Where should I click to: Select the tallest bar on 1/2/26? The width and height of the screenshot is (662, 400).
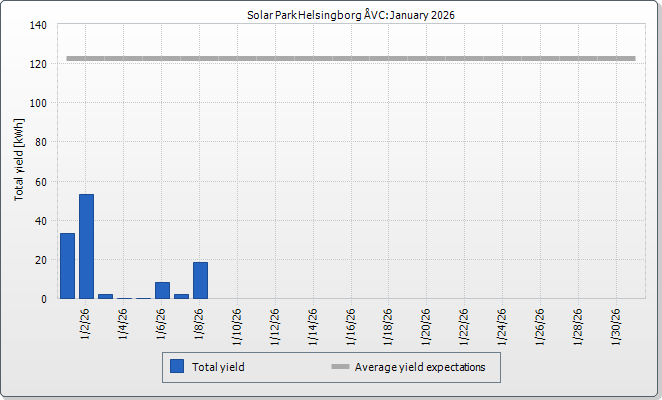(86, 246)
